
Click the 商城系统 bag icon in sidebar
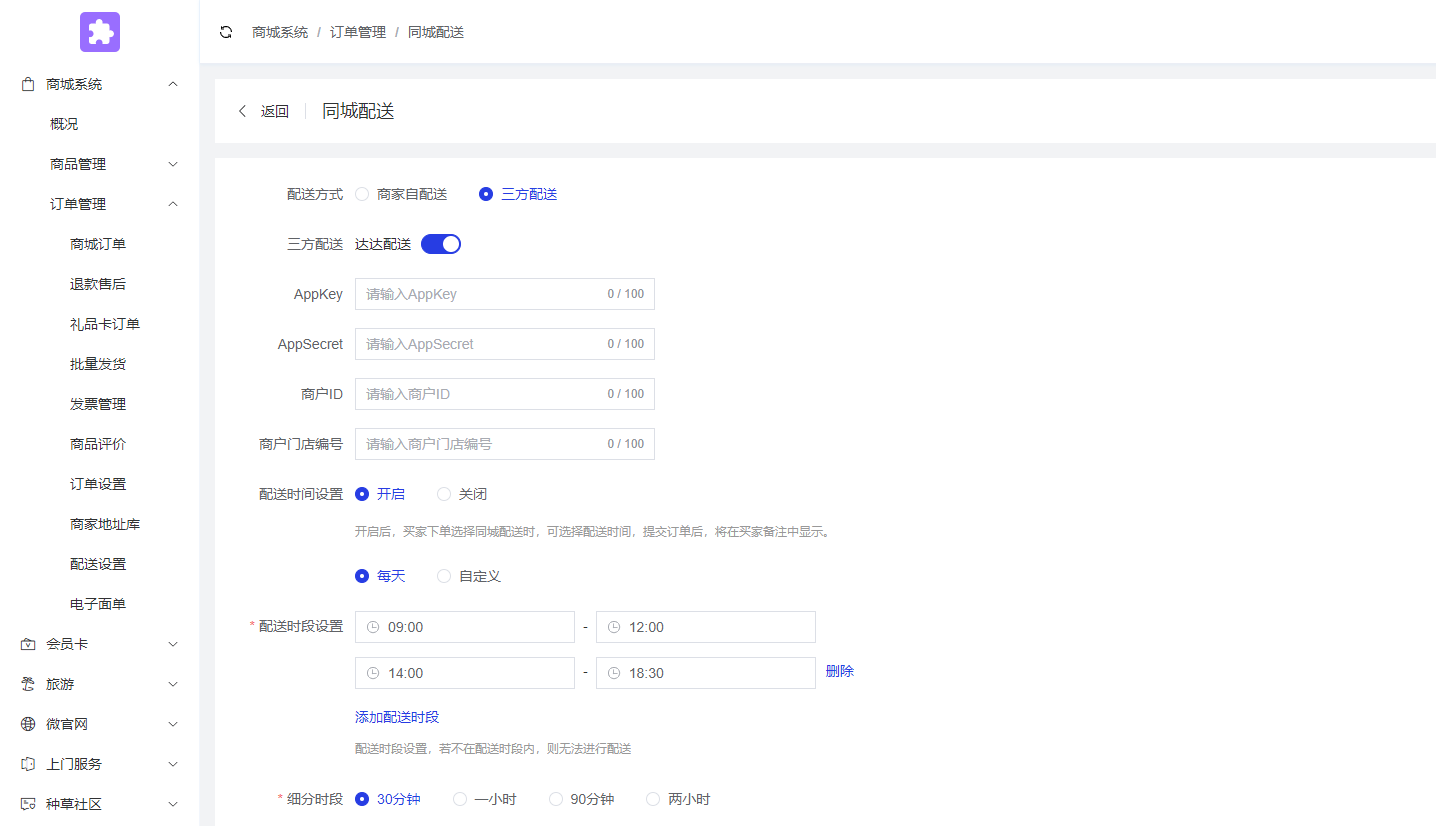[27, 83]
